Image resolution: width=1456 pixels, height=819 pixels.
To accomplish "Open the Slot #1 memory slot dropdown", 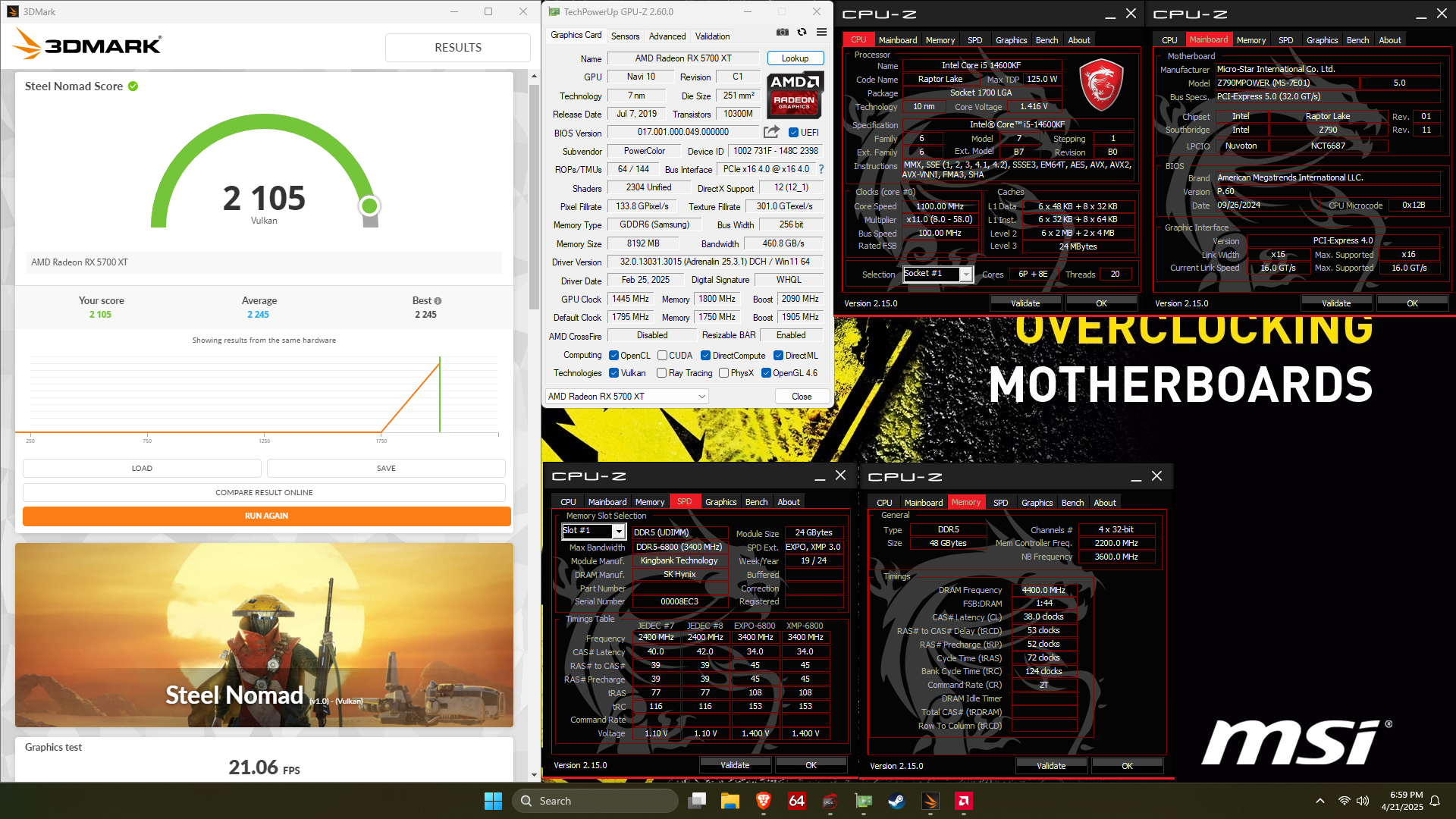I will [x=593, y=532].
